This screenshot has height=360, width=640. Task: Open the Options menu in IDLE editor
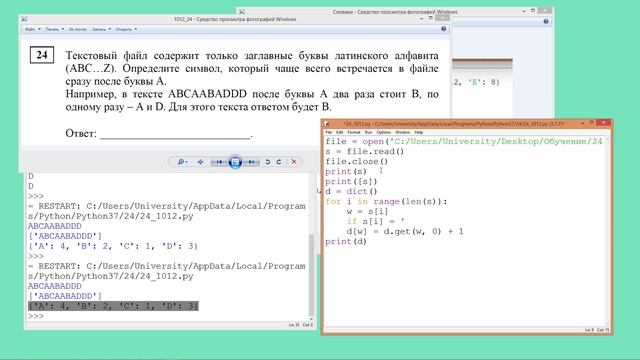click(x=384, y=132)
